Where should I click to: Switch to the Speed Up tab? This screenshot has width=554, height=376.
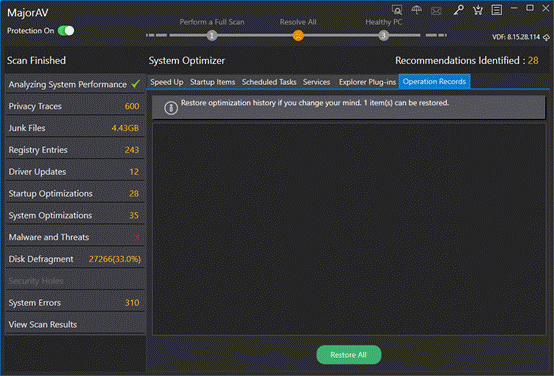[167, 82]
